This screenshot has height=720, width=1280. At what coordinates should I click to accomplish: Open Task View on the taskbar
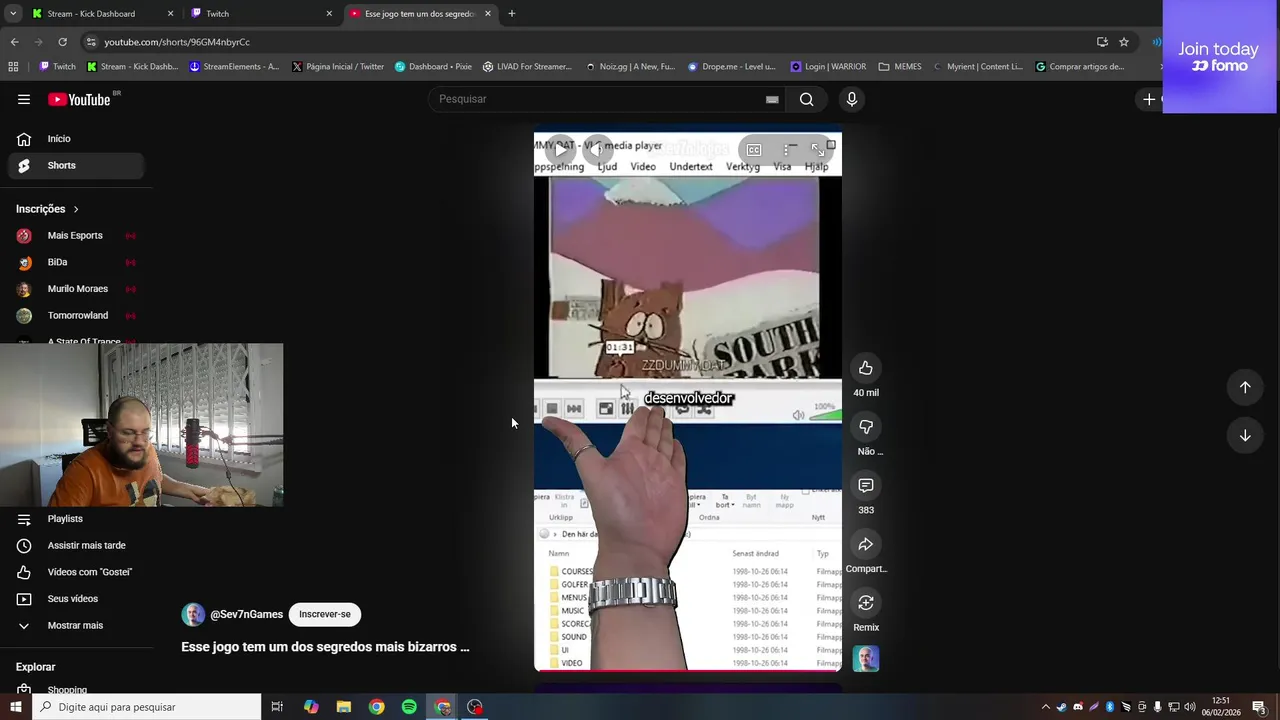coord(277,707)
